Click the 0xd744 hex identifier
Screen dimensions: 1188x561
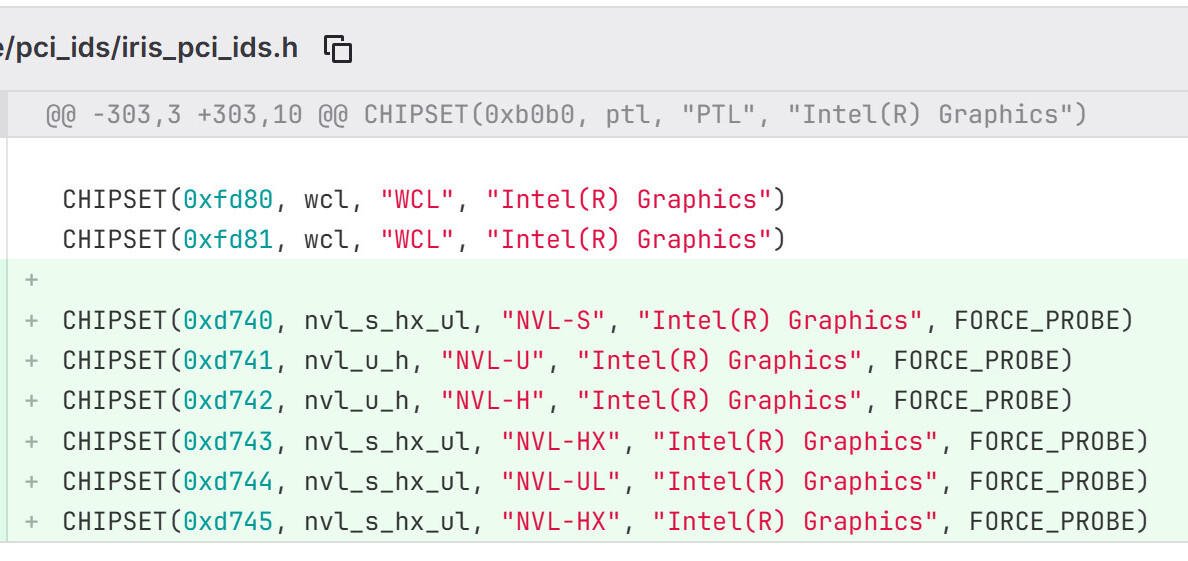click(228, 482)
